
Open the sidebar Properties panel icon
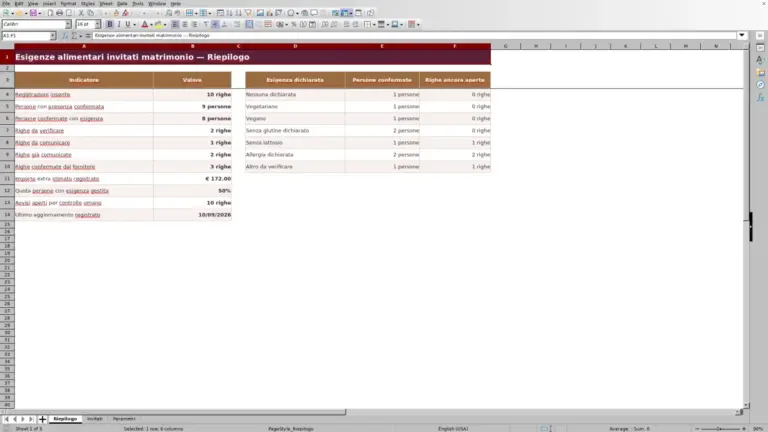[x=760, y=48]
